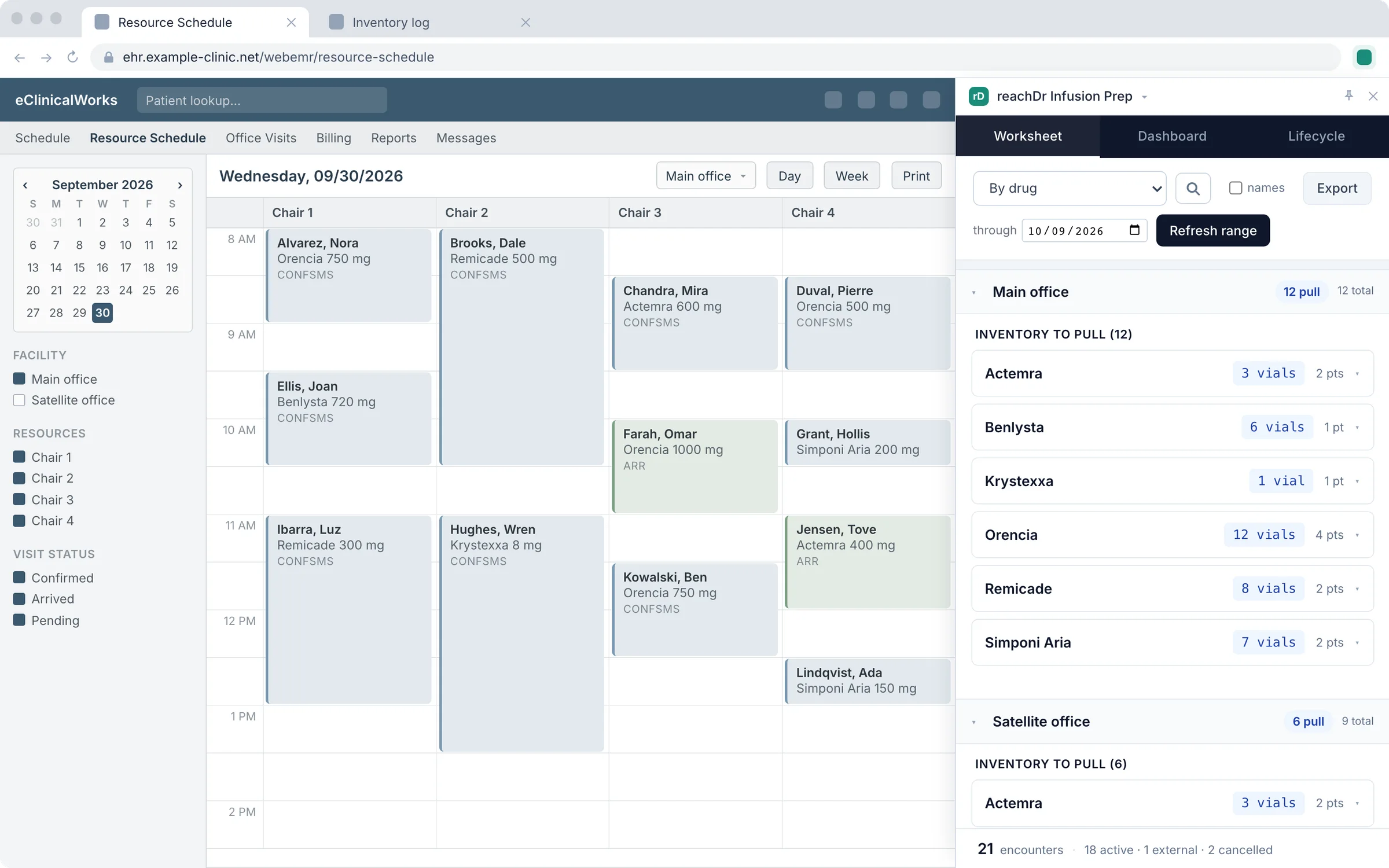
Task: Toggle the Chair 4 resource checkbox
Action: pos(19,520)
